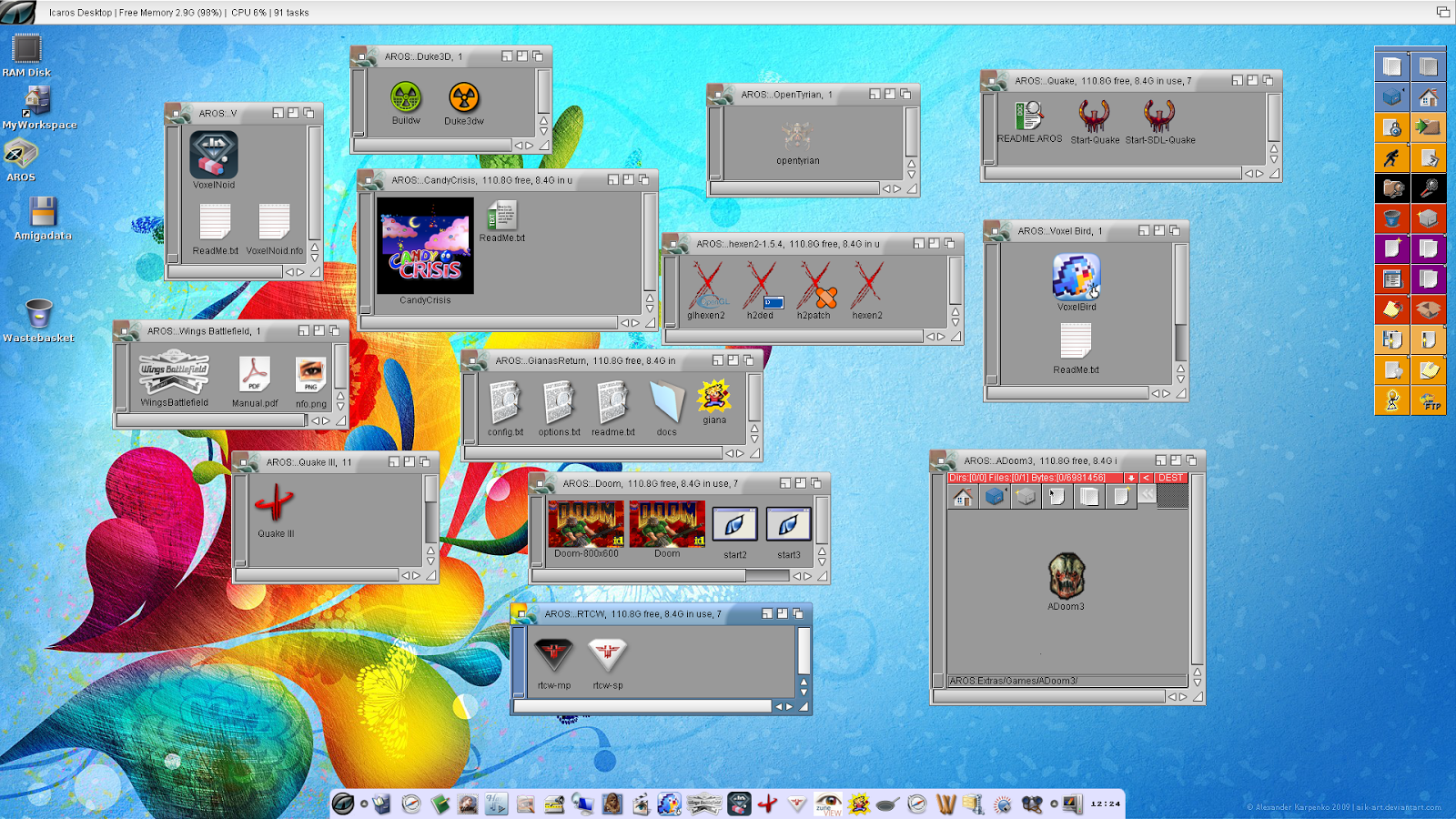Image resolution: width=1456 pixels, height=819 pixels.
Task: Click the AROS:Extras/Games/ADoom3/ path field
Action: tap(1067, 681)
